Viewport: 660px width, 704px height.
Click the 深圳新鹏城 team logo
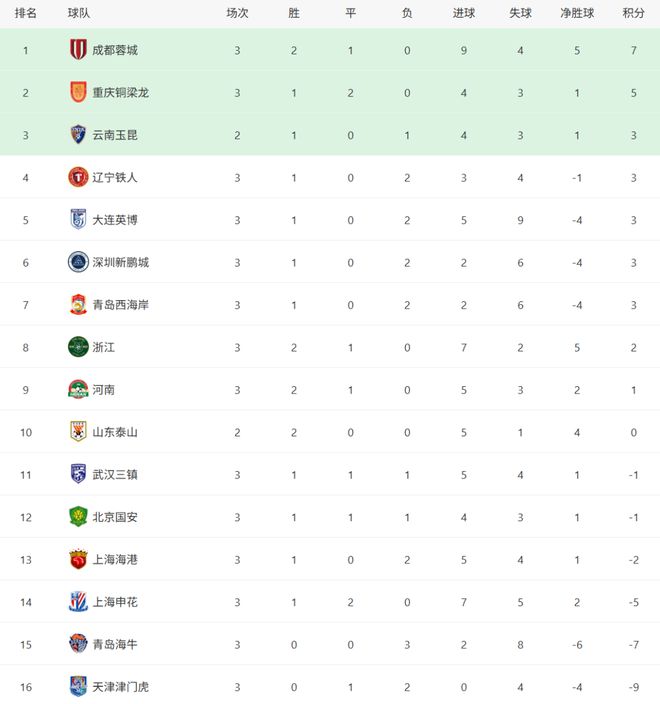tap(78, 262)
